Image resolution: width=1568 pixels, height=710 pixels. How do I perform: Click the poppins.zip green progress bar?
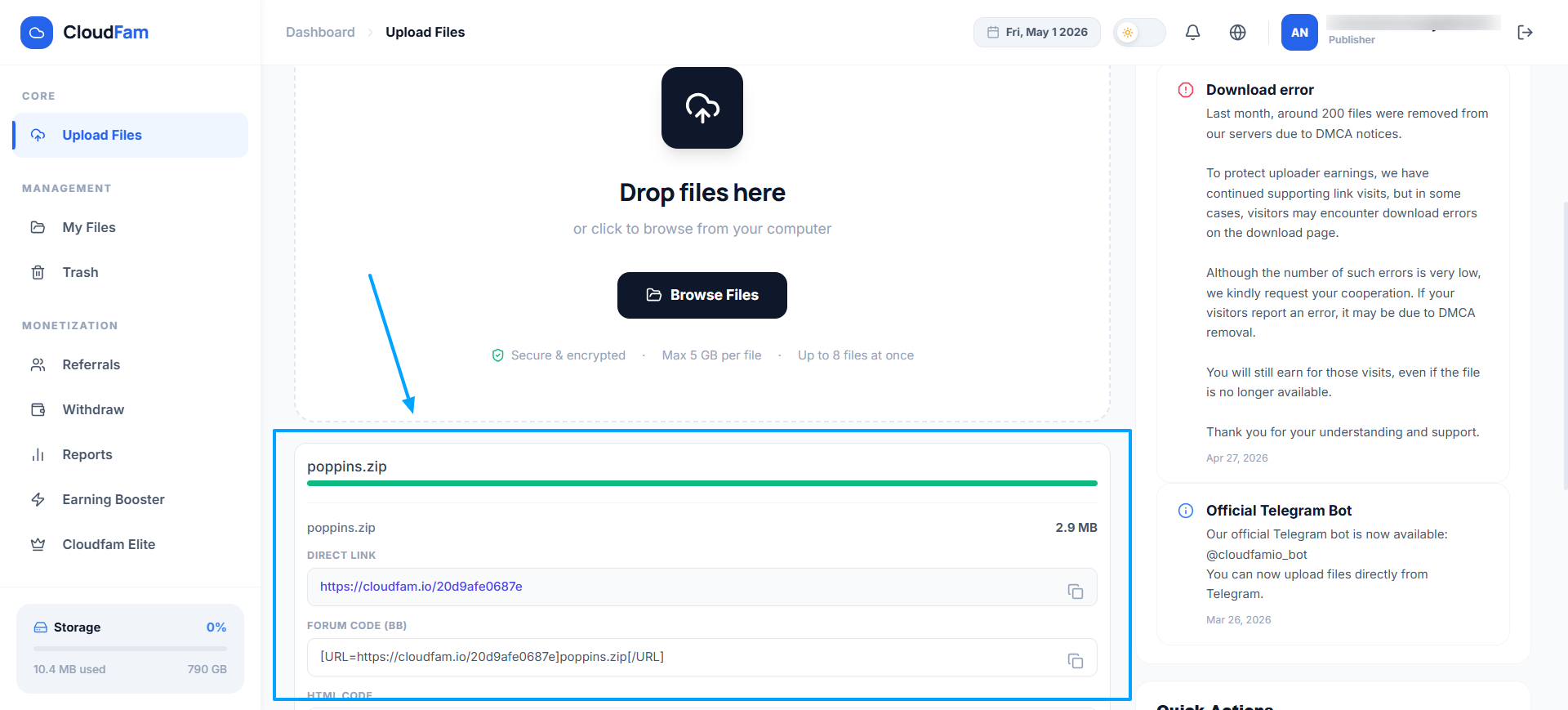pyautogui.click(x=702, y=484)
